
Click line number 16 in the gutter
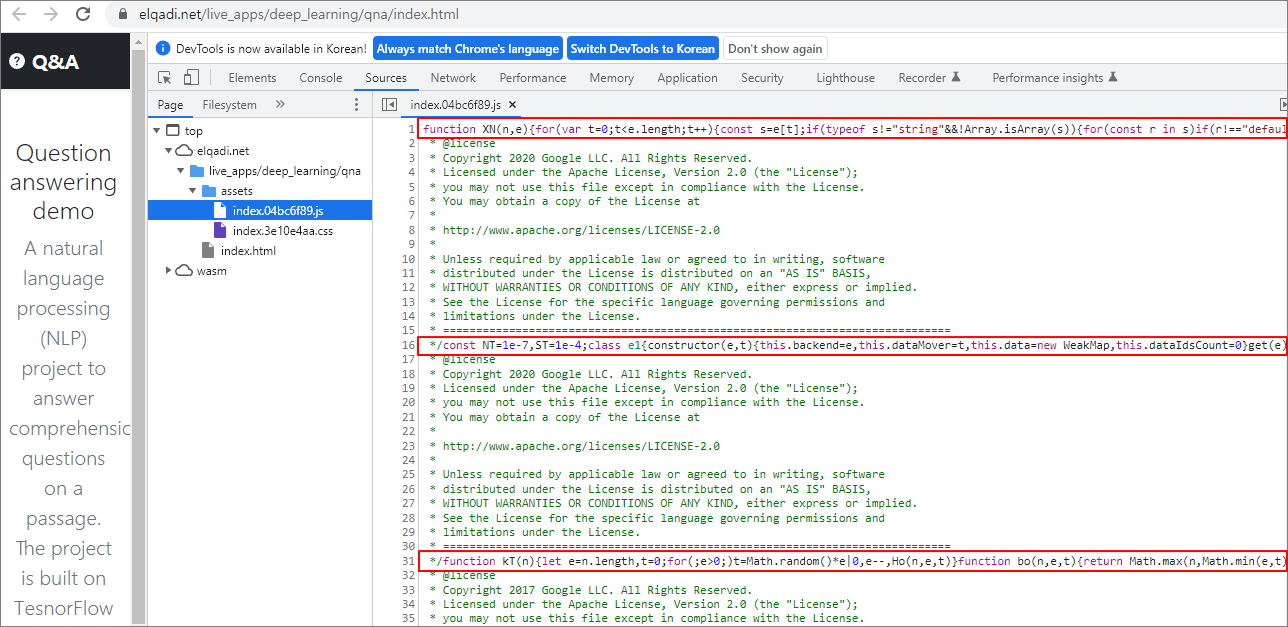pyautogui.click(x=409, y=345)
